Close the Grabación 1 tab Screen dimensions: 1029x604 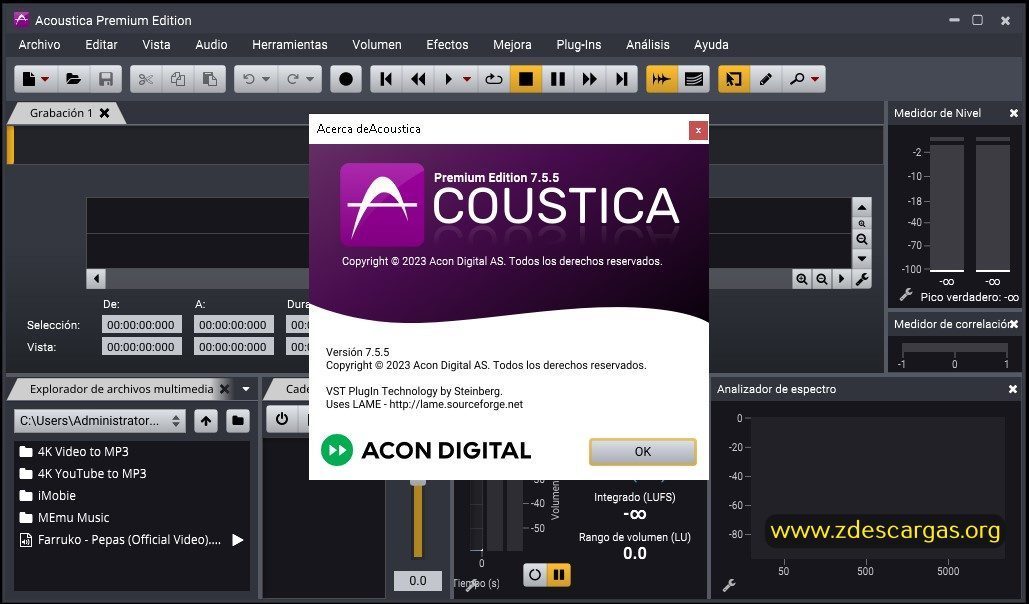104,113
